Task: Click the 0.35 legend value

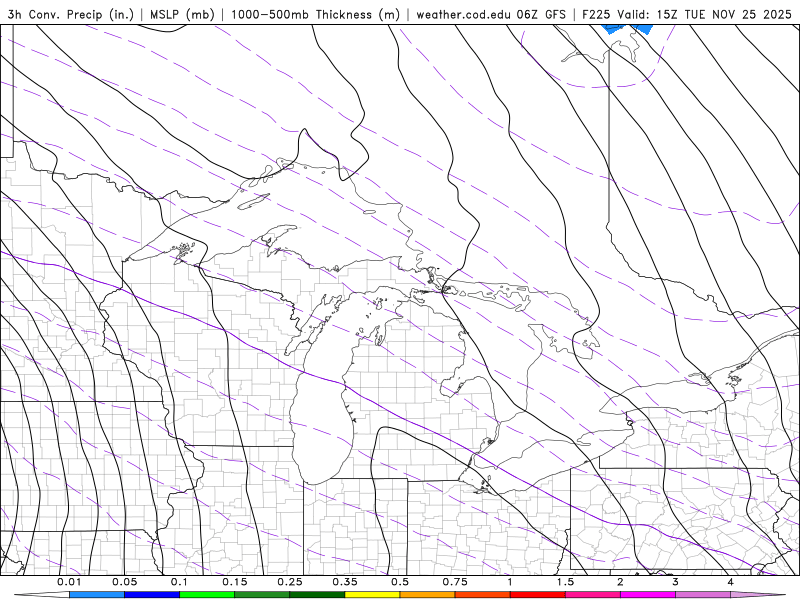Action: coord(345,582)
